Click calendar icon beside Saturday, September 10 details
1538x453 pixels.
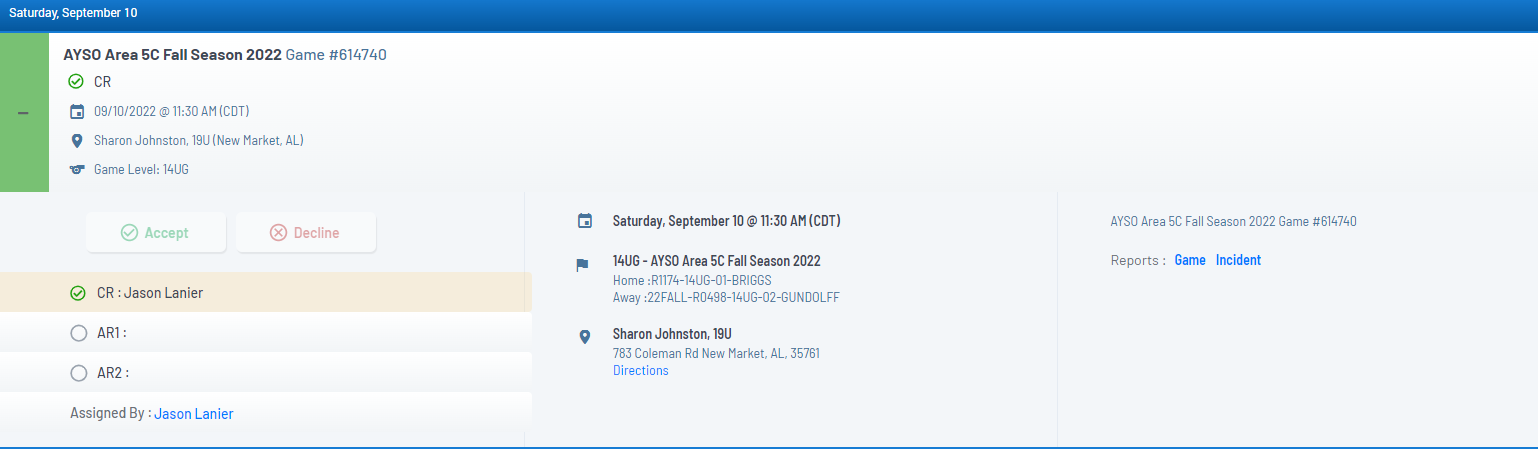pos(585,221)
